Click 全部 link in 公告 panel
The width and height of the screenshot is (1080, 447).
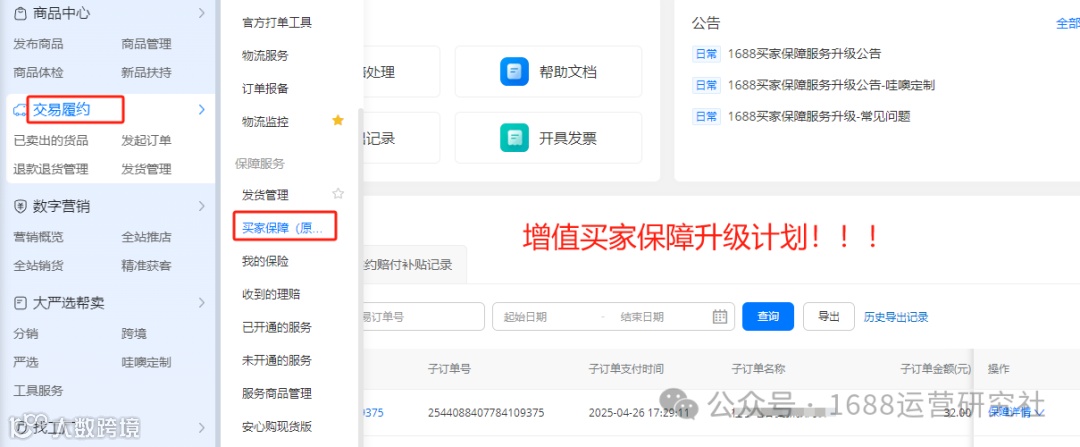pyautogui.click(x=1068, y=24)
